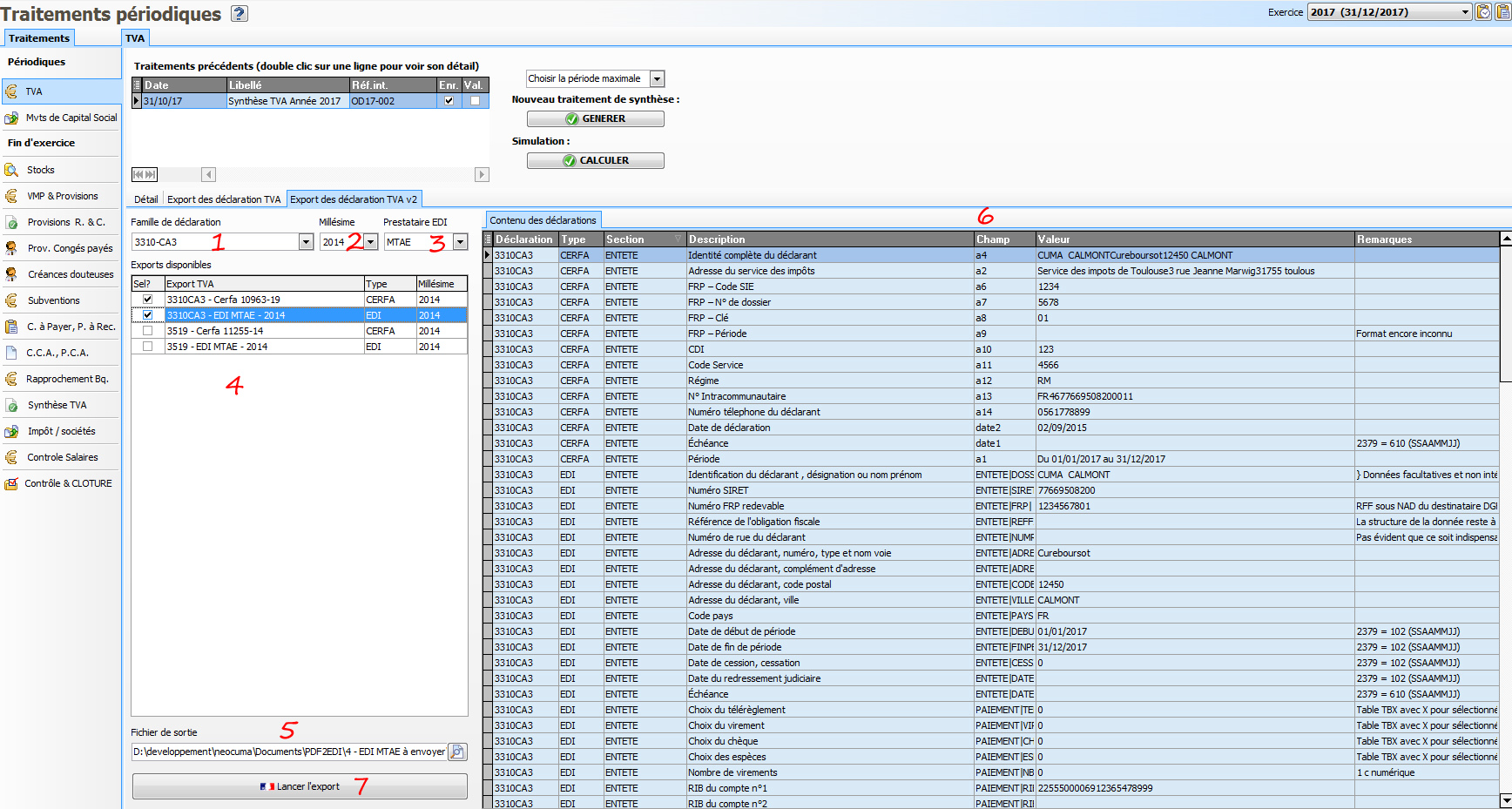Open help icon next to Traitements périodiques
Screen dimensions: 1512x809
click(240, 13)
